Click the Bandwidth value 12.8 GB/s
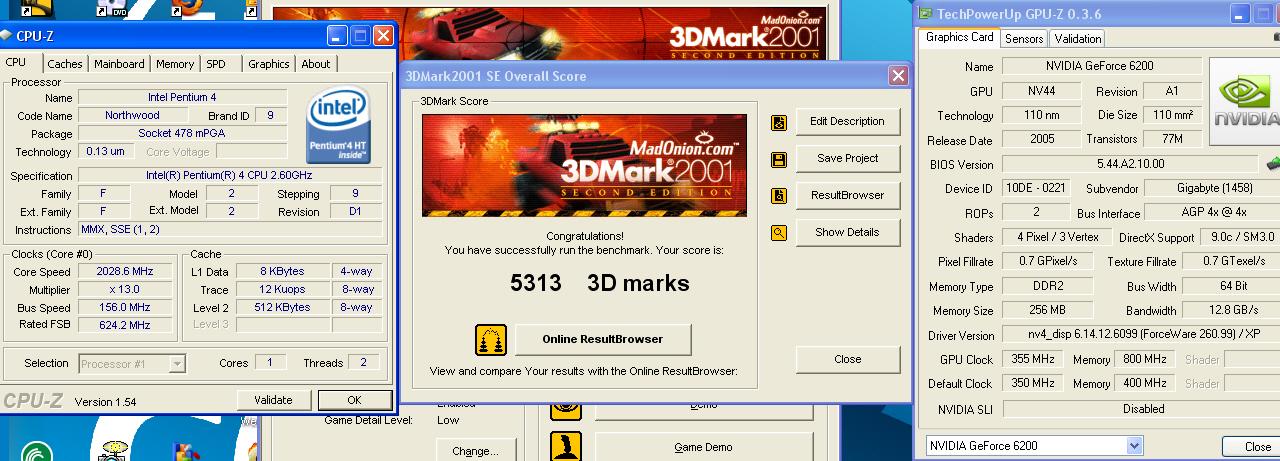 pos(1232,311)
